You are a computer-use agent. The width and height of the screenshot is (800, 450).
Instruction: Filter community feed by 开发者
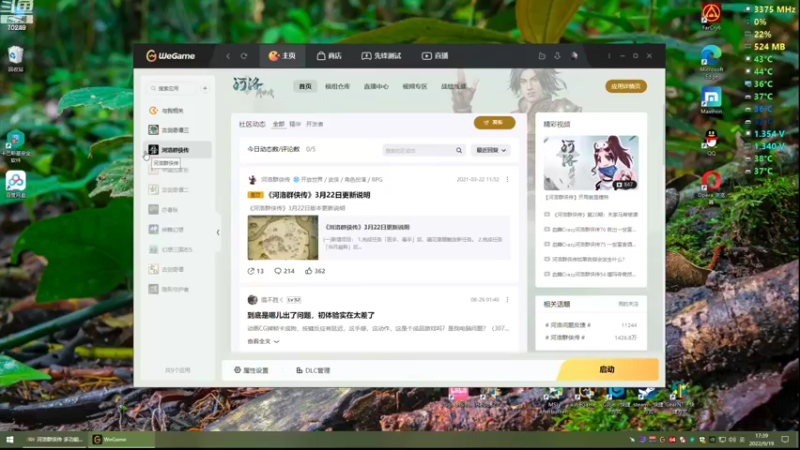[314, 124]
